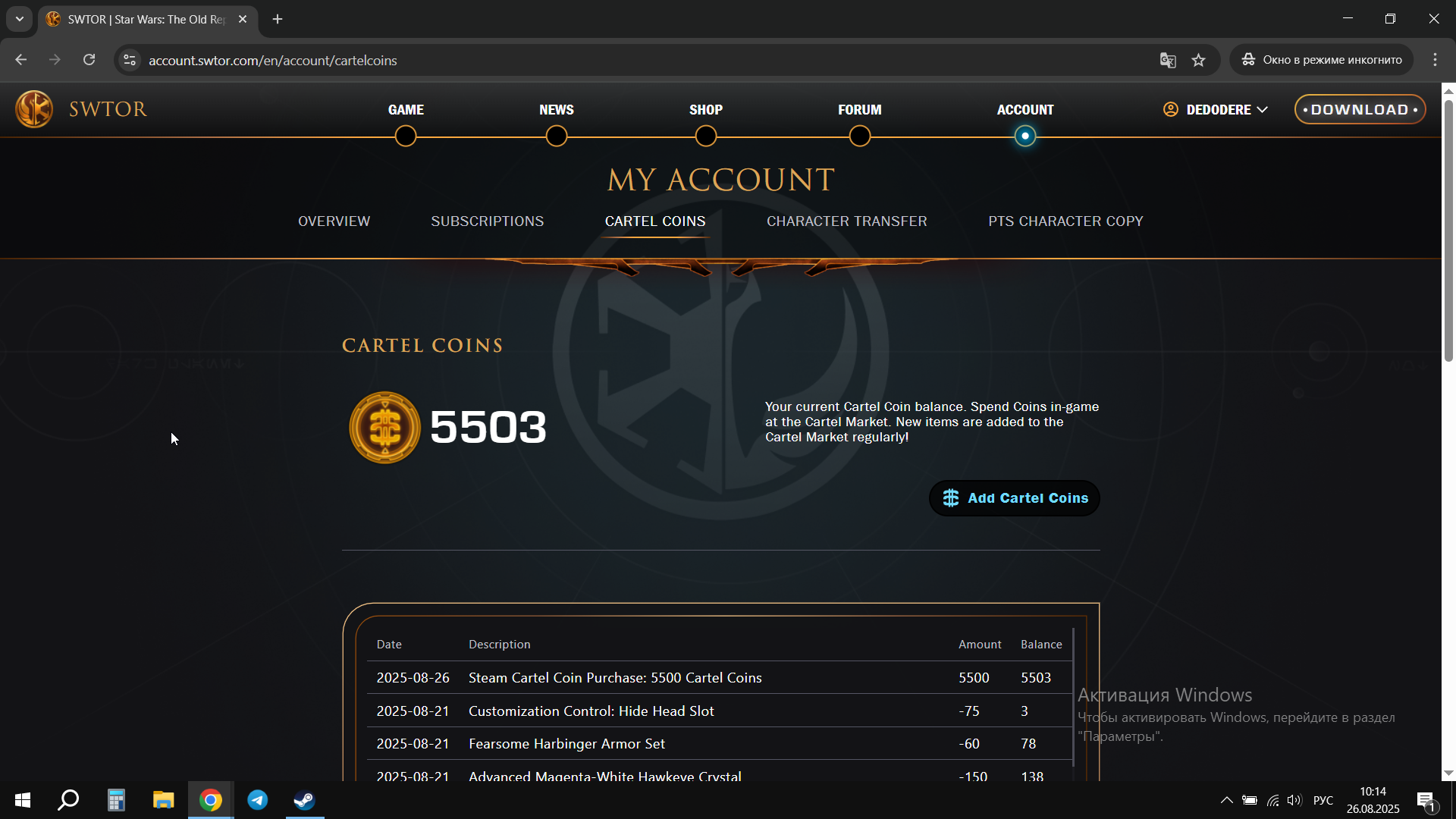1456x819 pixels.
Task: Switch to the CHARACTER TRANSFER tab
Action: (847, 221)
